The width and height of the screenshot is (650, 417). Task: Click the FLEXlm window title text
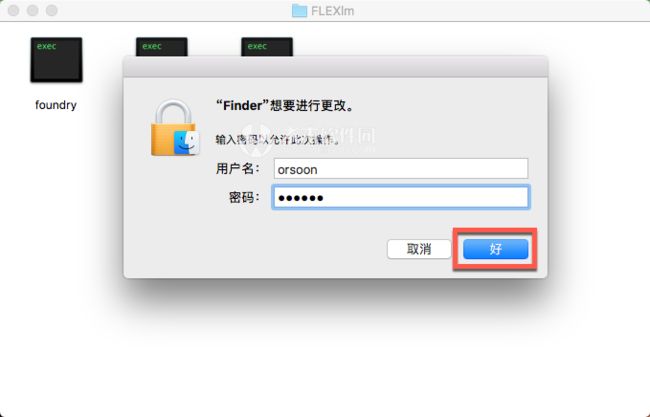click(332, 11)
